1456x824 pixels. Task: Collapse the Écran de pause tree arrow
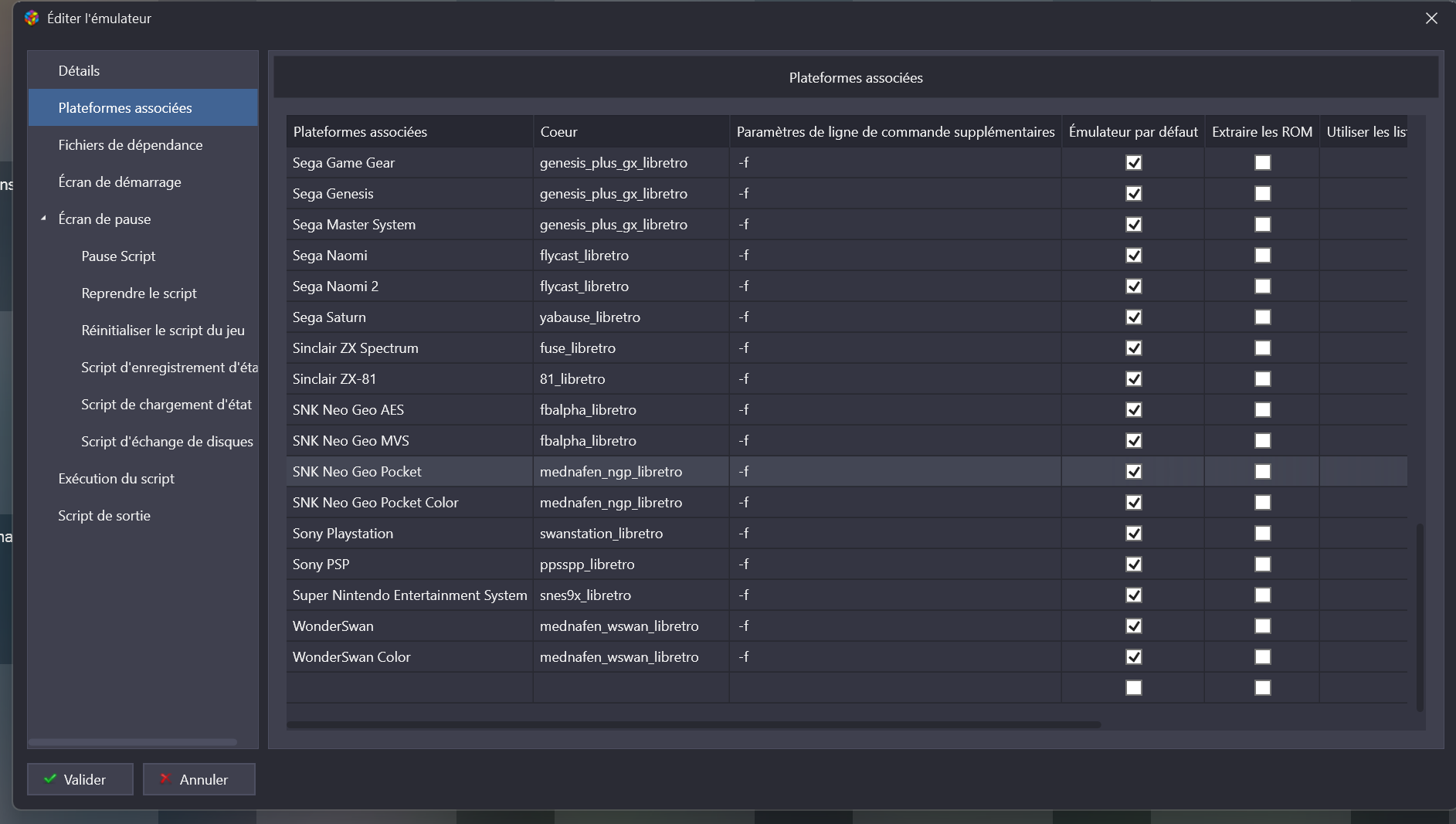coord(43,219)
